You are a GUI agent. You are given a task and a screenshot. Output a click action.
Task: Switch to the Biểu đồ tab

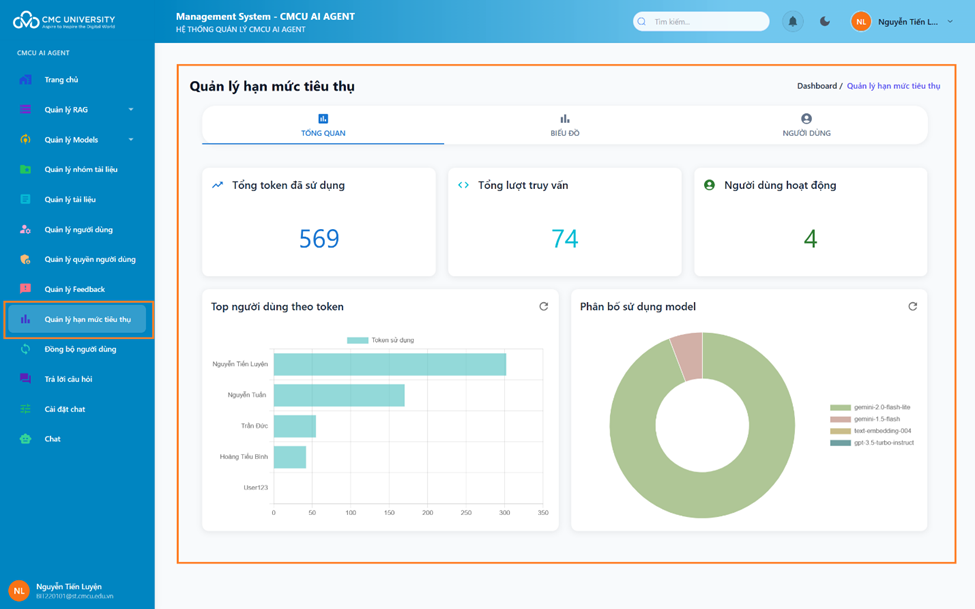tap(565, 126)
